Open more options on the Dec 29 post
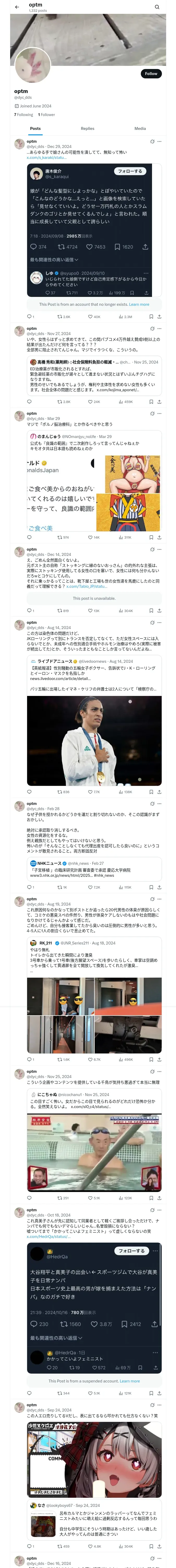 tap(160, 141)
